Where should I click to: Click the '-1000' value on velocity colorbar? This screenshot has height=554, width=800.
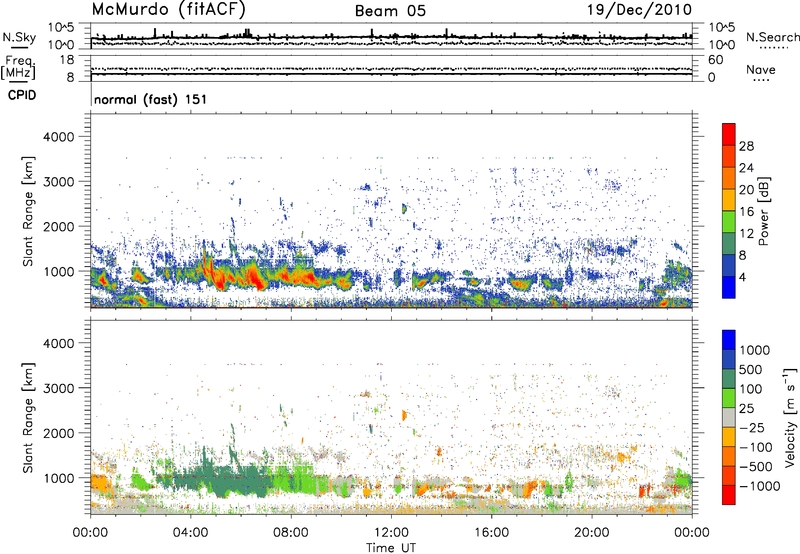(759, 486)
